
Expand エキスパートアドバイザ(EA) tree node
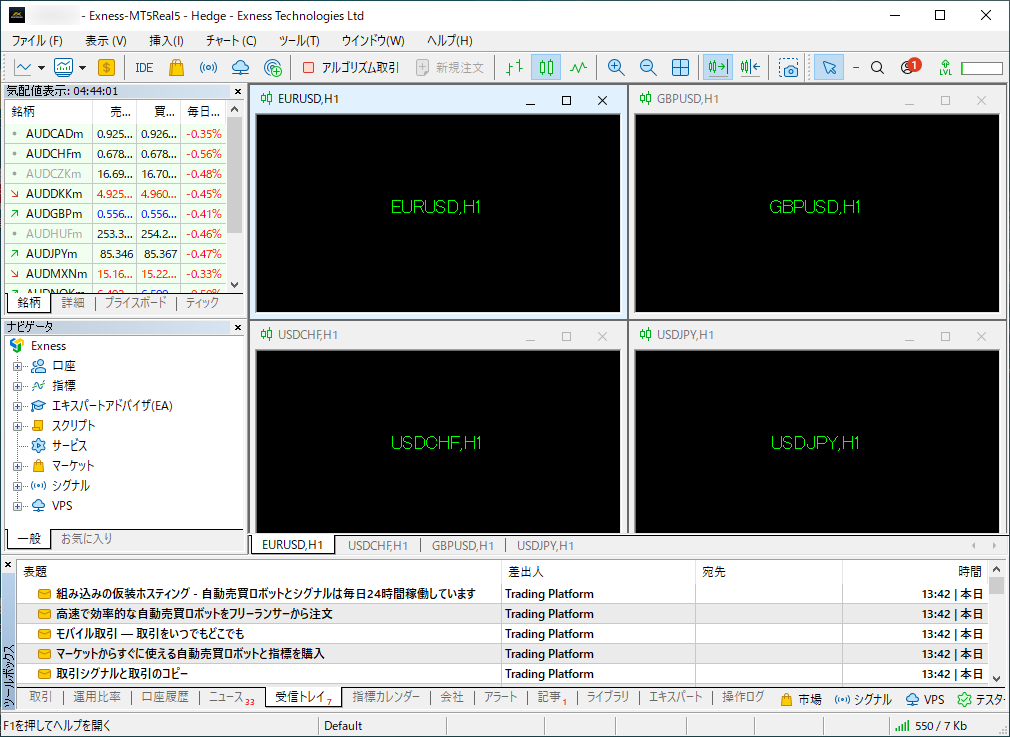point(17,406)
